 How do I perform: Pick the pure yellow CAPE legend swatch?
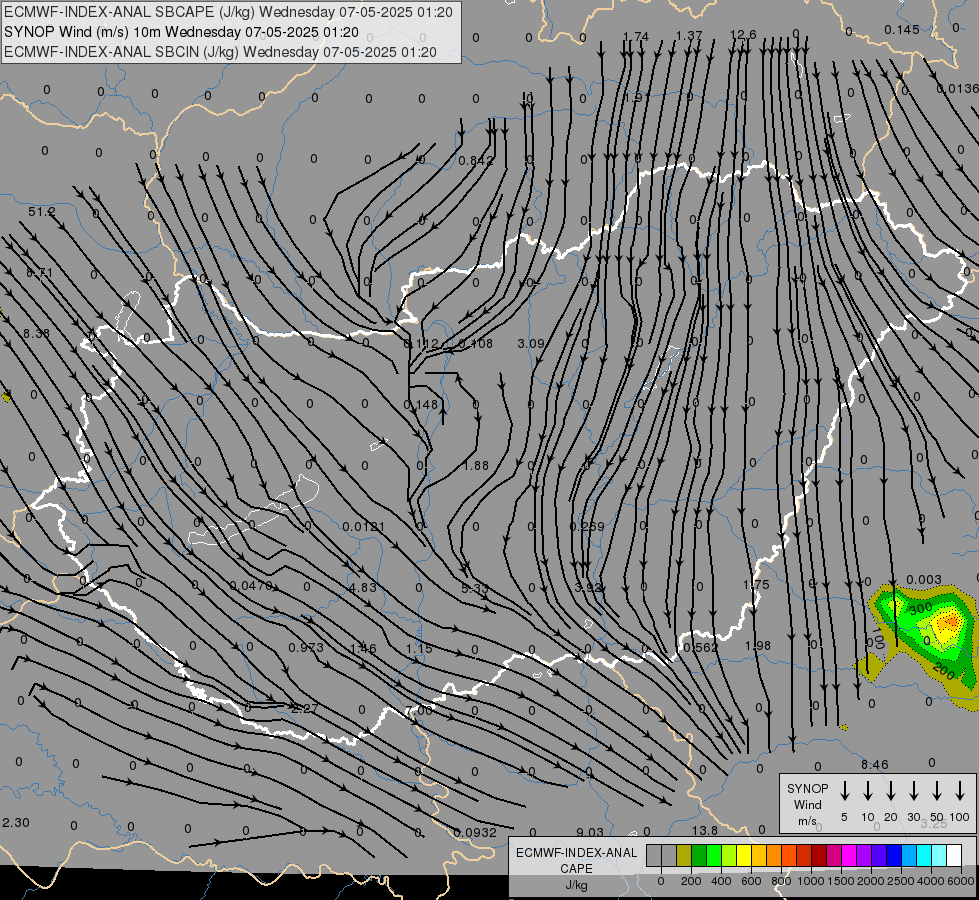[x=744, y=856]
